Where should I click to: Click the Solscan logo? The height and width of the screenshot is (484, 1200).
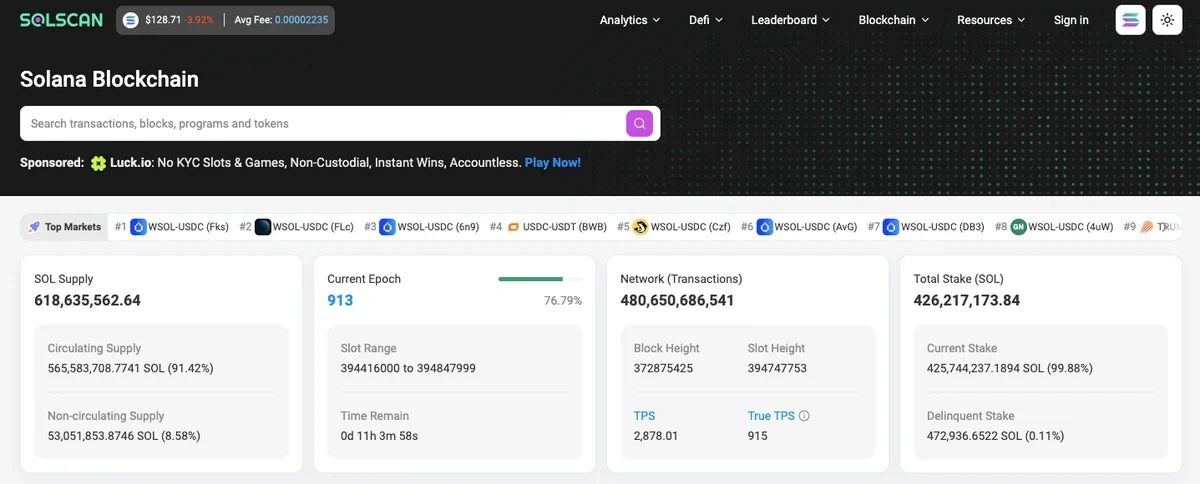61,20
